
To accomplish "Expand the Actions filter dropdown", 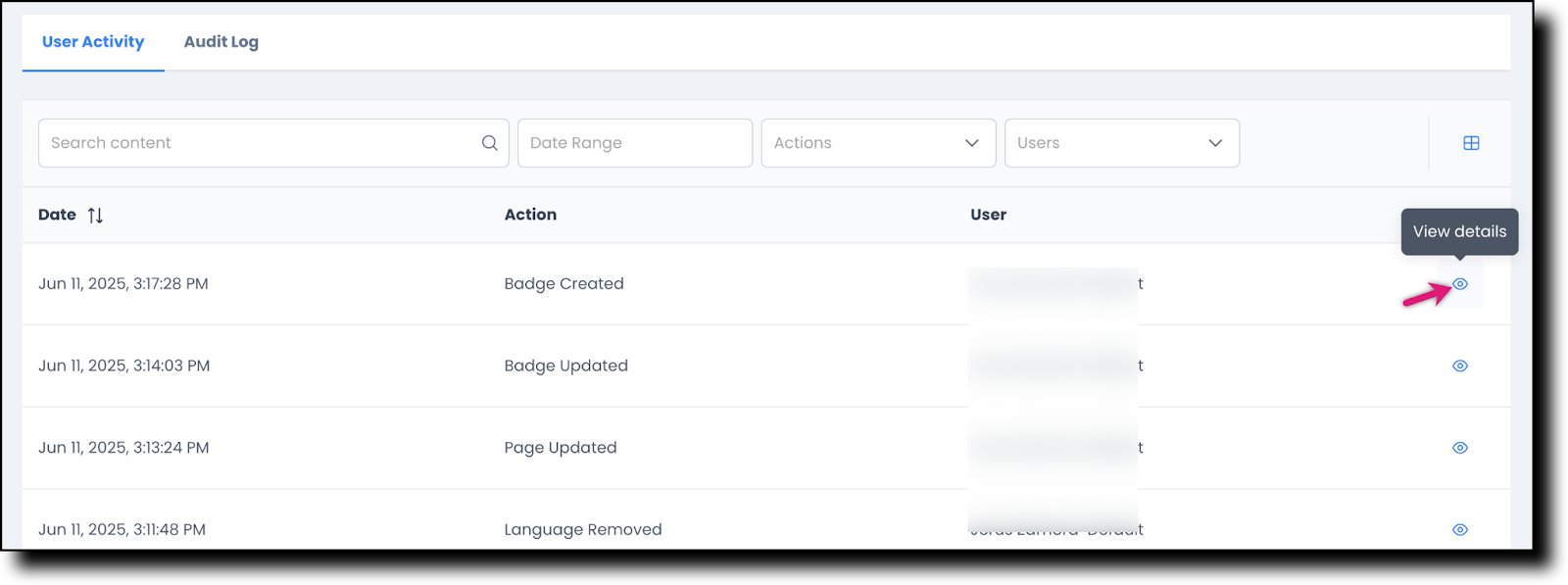I will click(x=862, y=143).
